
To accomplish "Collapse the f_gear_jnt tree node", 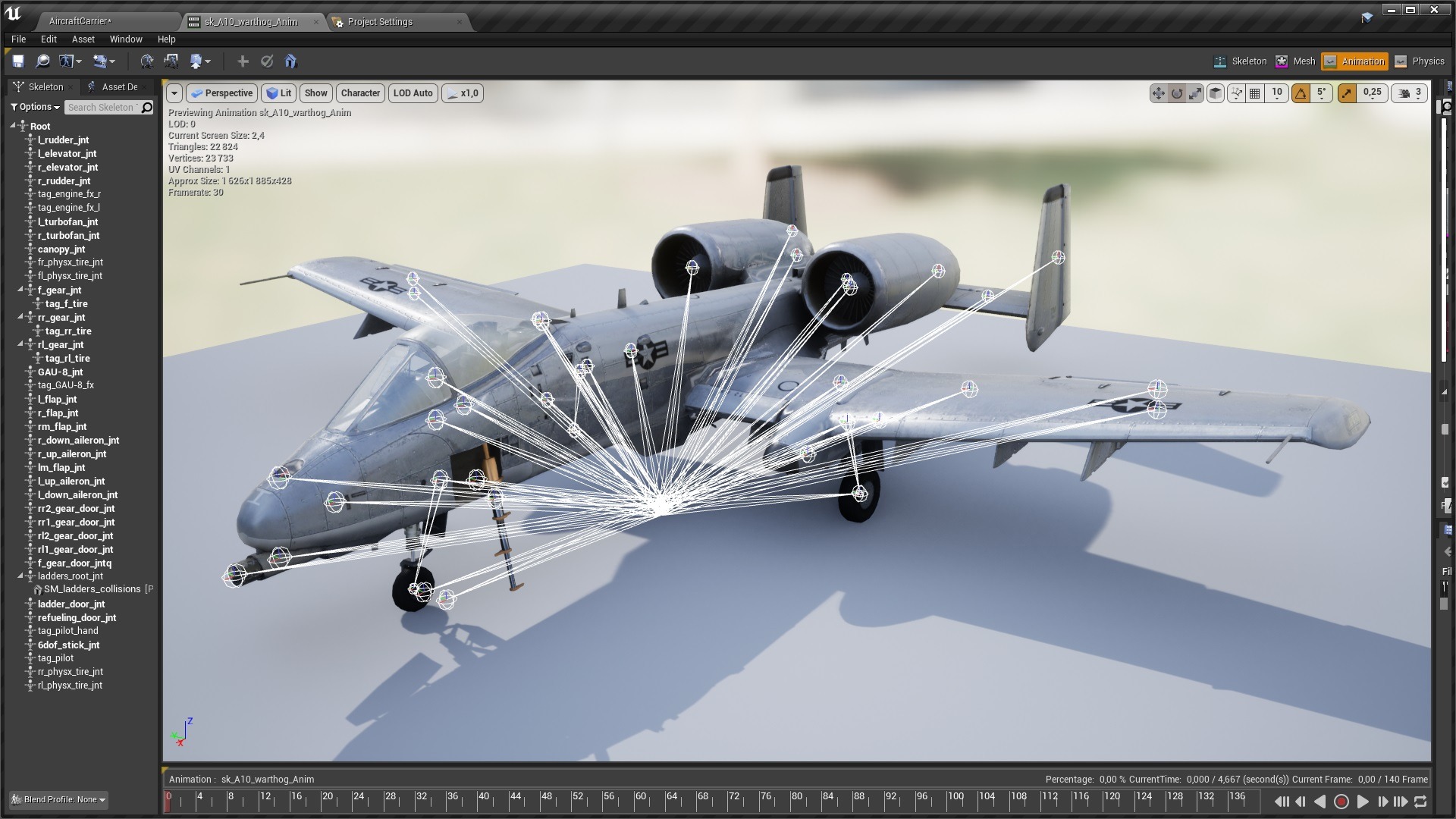I will click(x=21, y=290).
